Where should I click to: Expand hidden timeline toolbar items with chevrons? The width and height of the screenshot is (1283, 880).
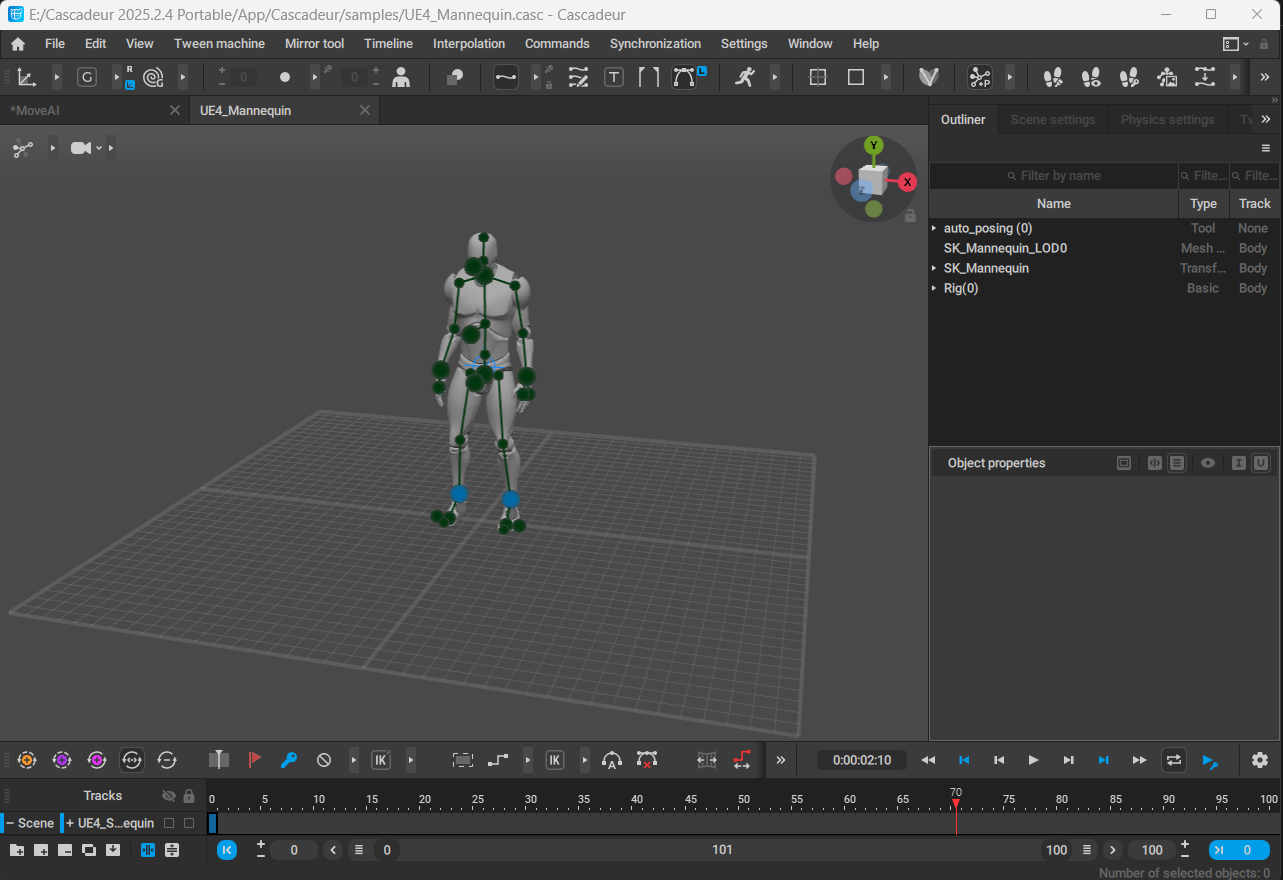[x=781, y=760]
